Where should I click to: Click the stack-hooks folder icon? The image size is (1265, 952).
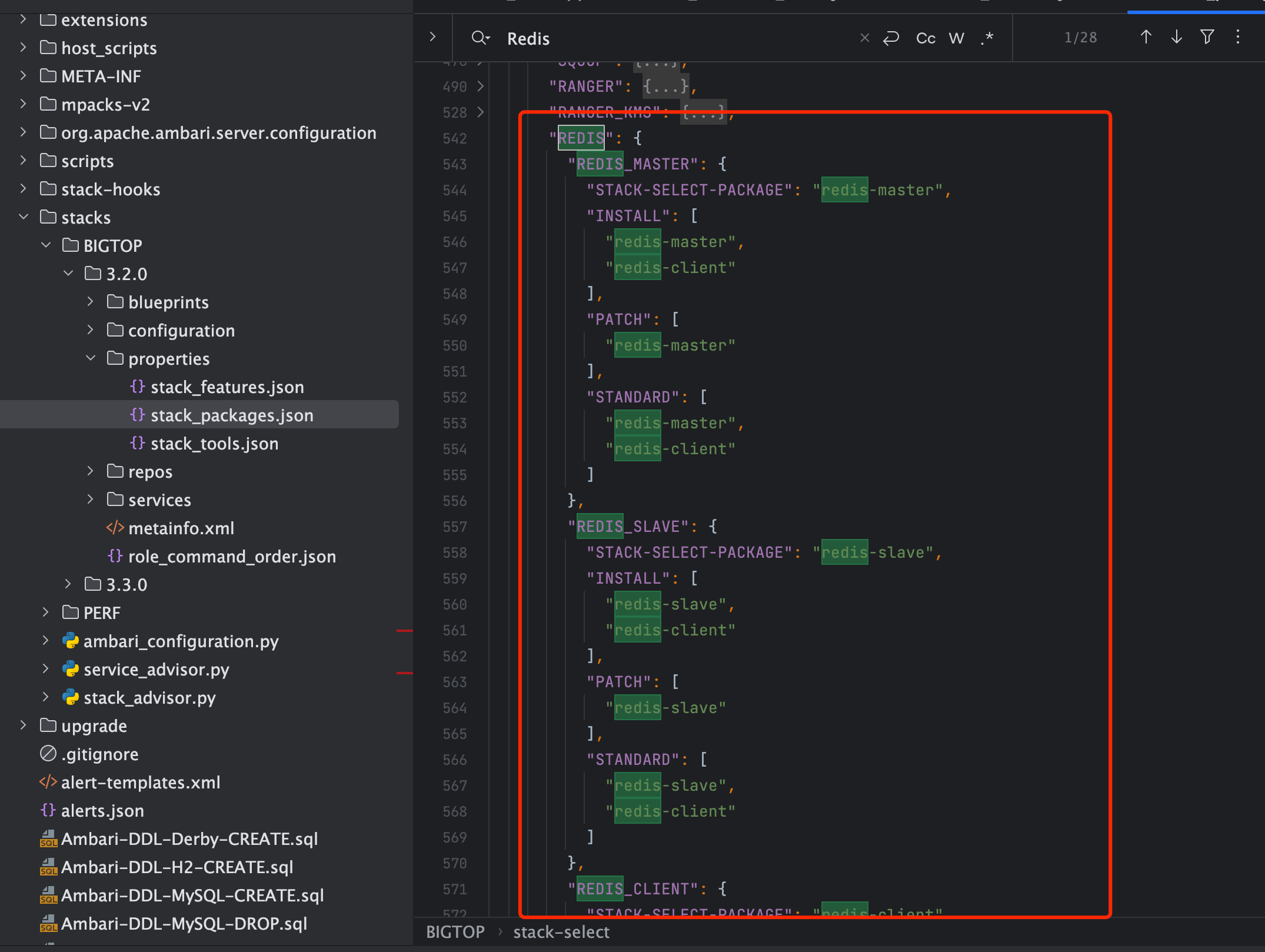click(48, 188)
